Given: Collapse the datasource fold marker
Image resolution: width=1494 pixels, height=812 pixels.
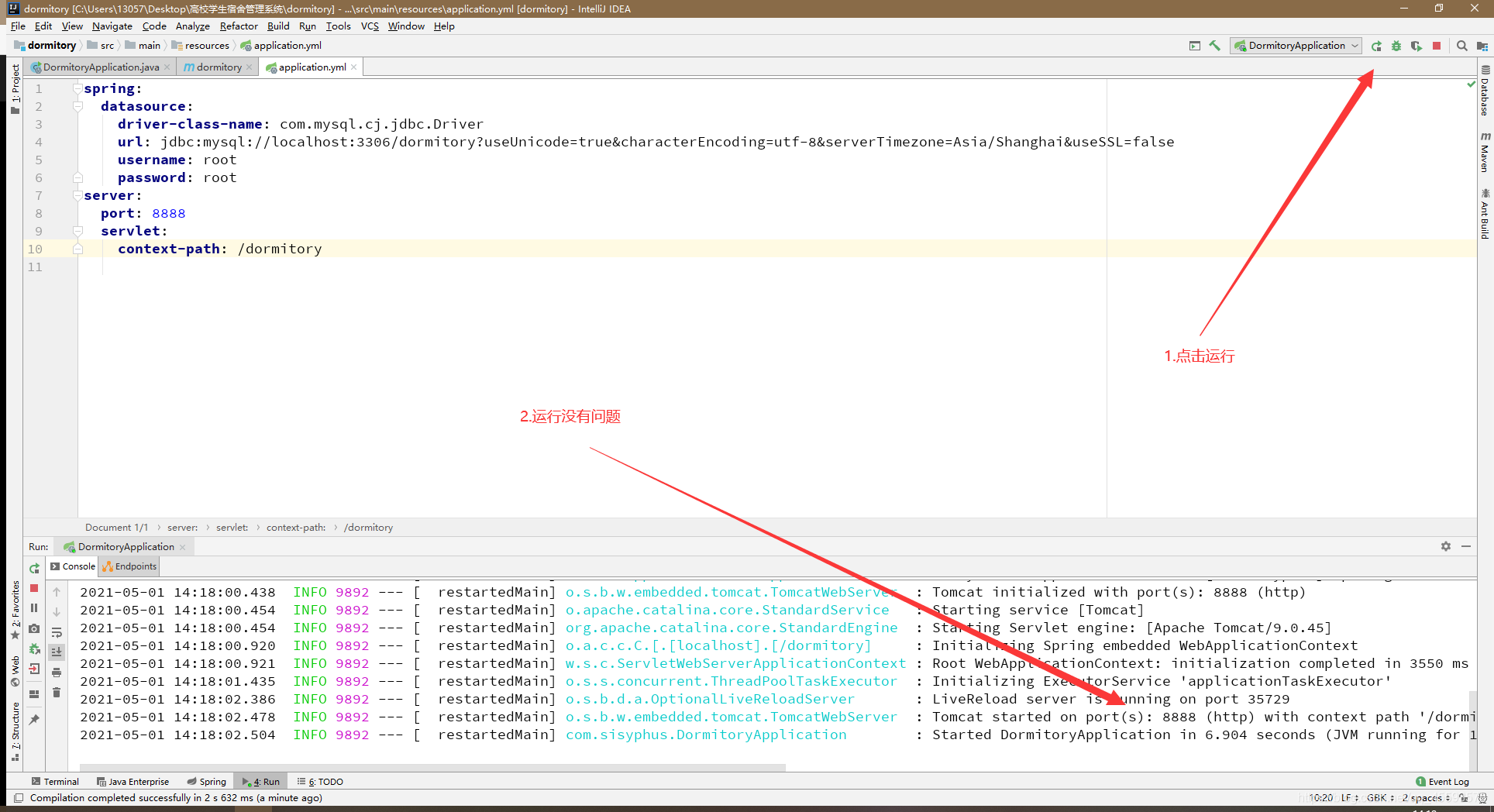Looking at the screenshot, I should pos(77,106).
